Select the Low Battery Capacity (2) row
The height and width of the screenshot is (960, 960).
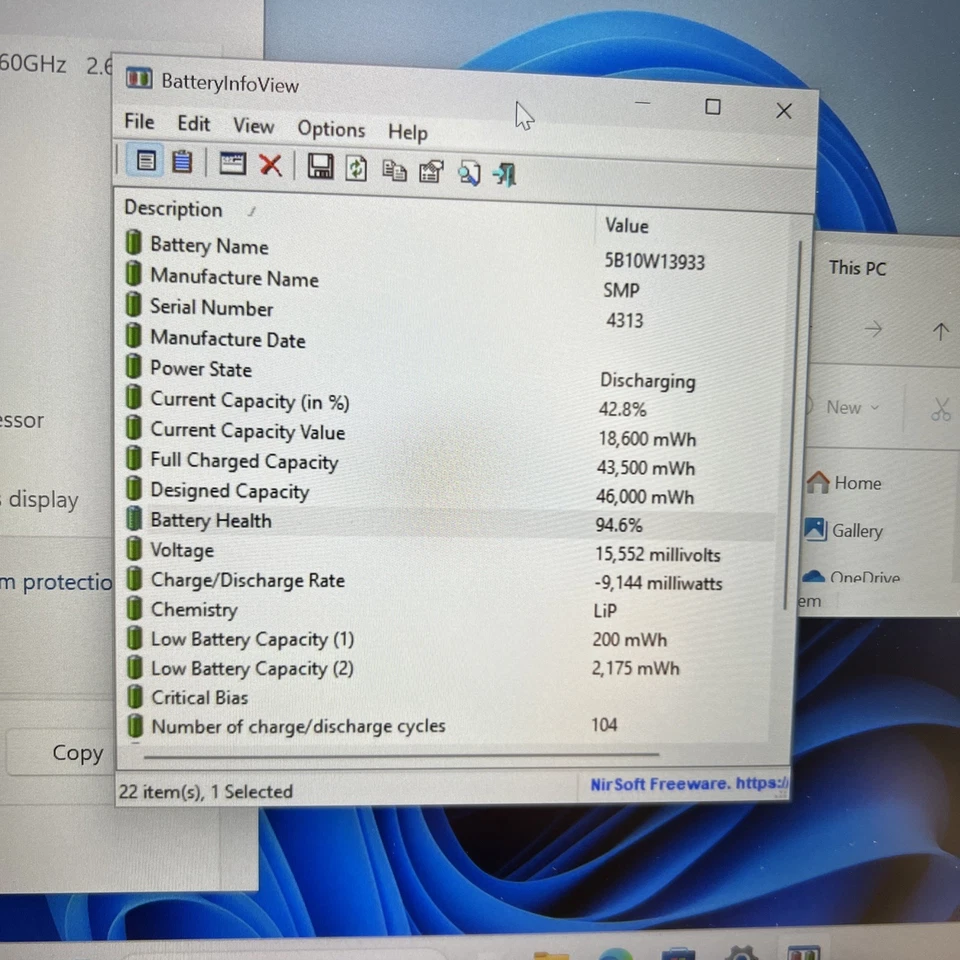click(448, 668)
